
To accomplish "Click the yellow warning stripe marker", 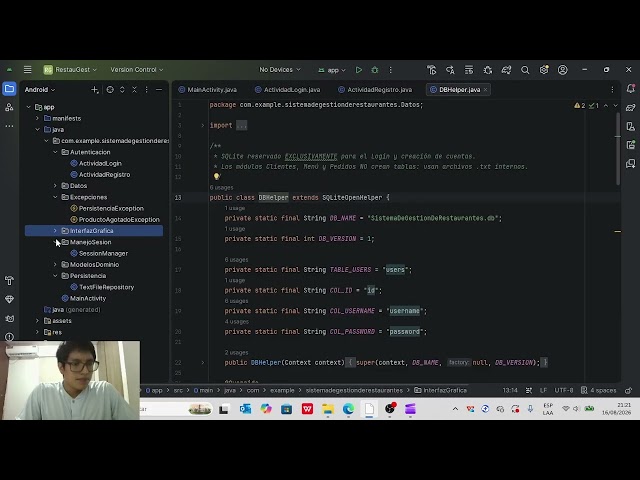I will click(x=618, y=231).
